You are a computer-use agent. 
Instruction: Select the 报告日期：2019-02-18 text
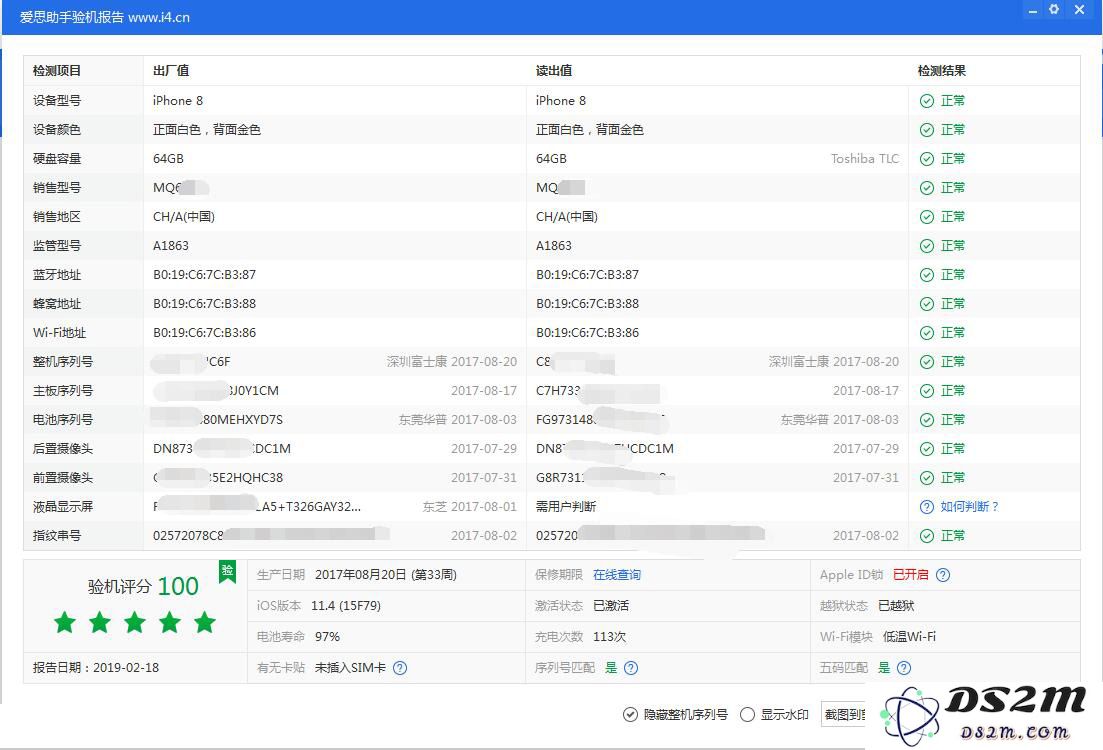96,668
